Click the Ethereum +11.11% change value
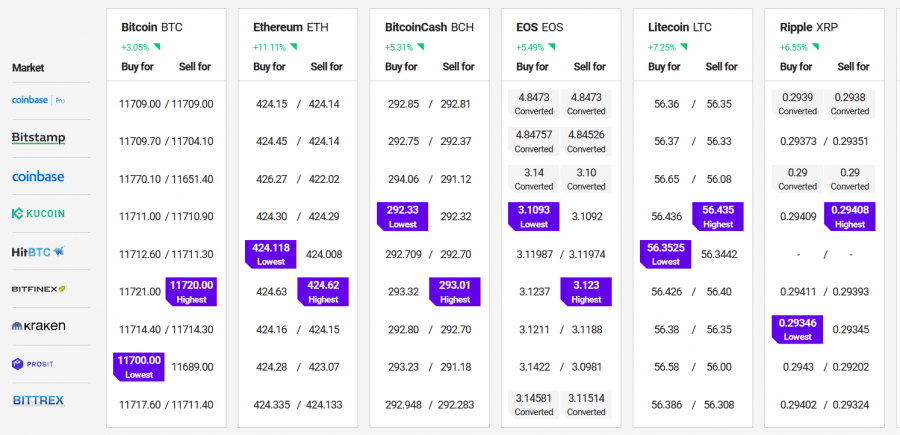The height and width of the screenshot is (435, 900). 270,48
